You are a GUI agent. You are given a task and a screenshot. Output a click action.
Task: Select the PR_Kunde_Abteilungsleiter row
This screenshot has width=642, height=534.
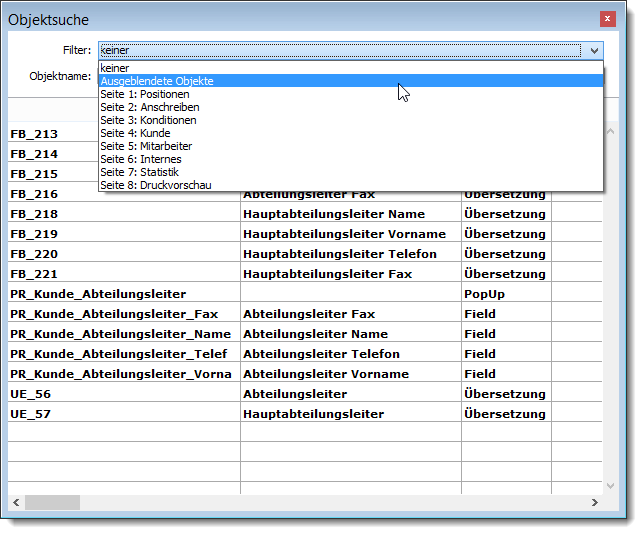click(98, 294)
